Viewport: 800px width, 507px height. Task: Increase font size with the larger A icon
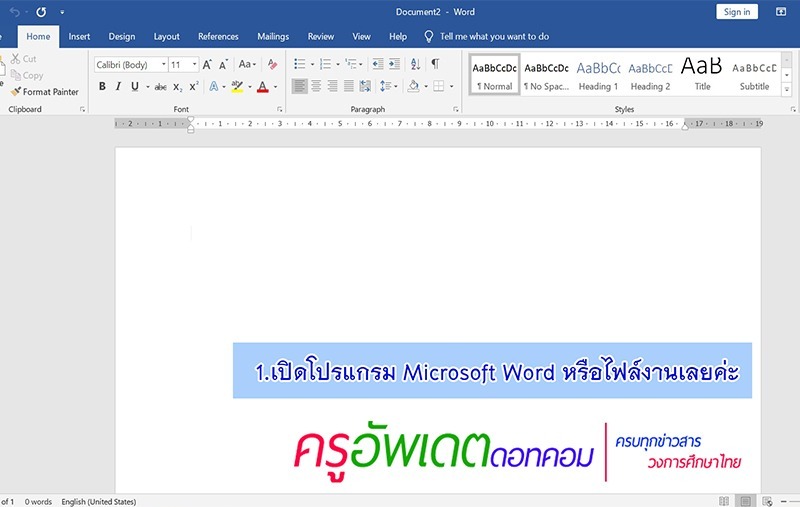pos(207,64)
